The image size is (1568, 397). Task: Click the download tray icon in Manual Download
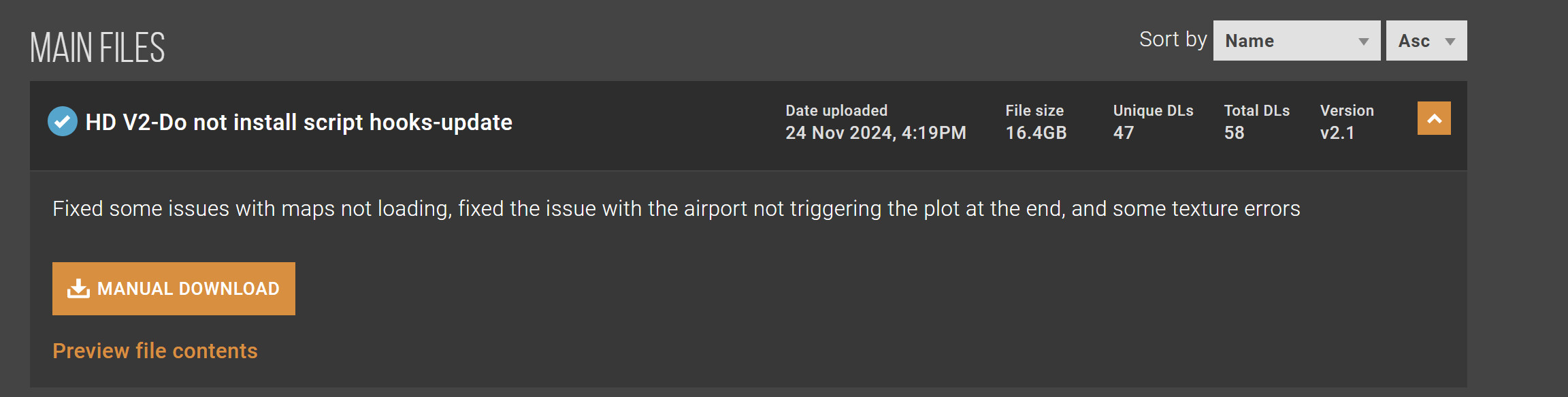[x=78, y=289]
